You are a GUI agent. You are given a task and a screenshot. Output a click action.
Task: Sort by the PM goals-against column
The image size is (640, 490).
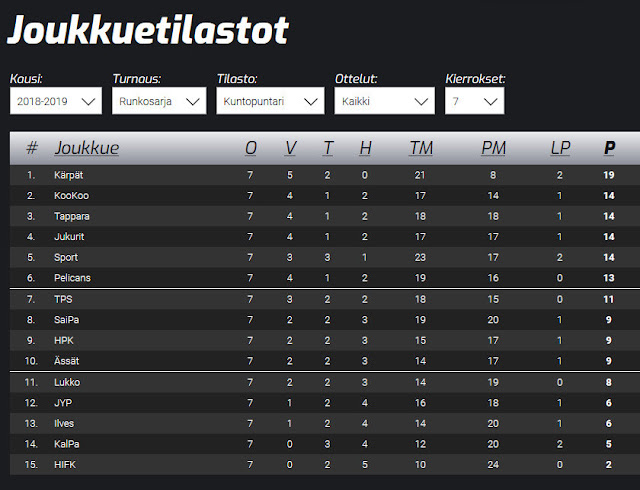tap(493, 148)
